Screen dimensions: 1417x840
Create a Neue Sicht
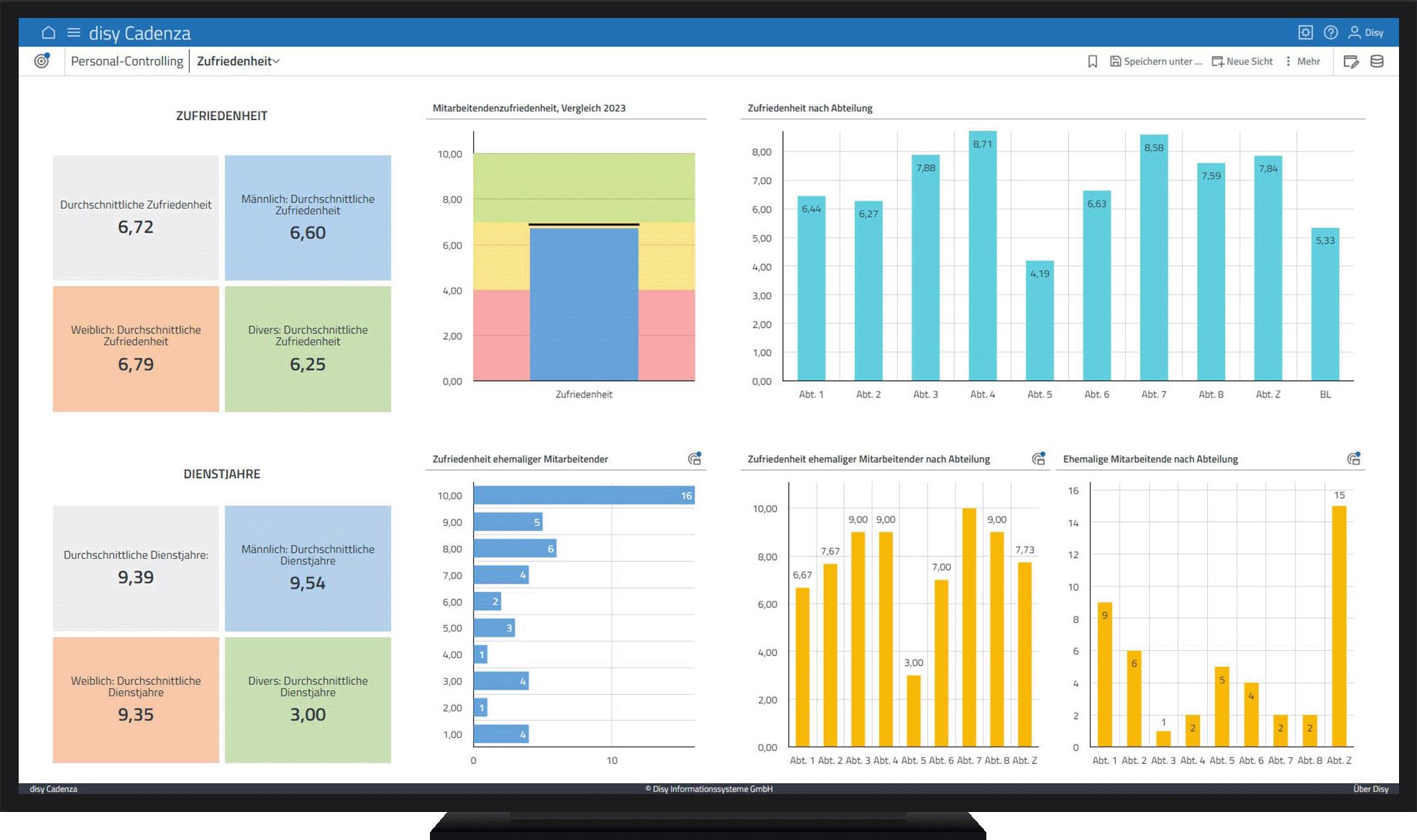1242,62
